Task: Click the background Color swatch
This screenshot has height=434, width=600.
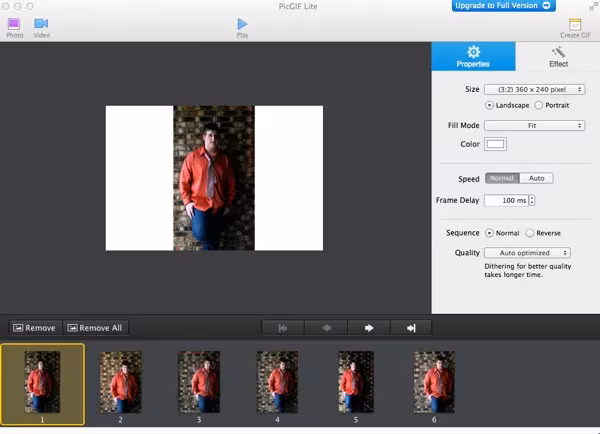Action: pyautogui.click(x=495, y=144)
